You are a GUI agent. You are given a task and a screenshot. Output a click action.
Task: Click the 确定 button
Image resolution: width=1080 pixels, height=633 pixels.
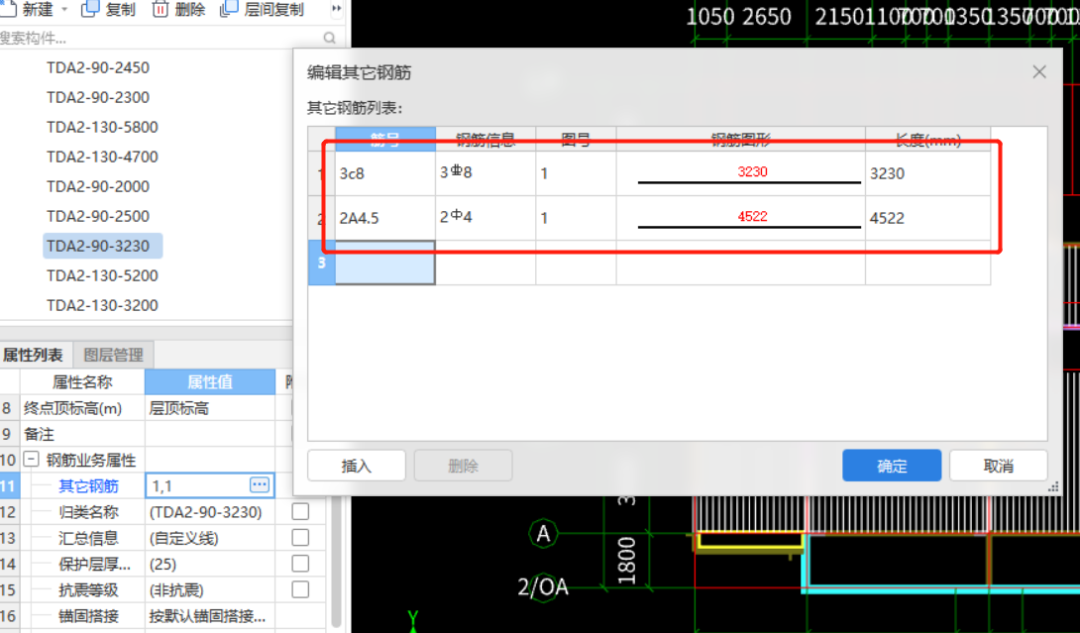click(891, 466)
